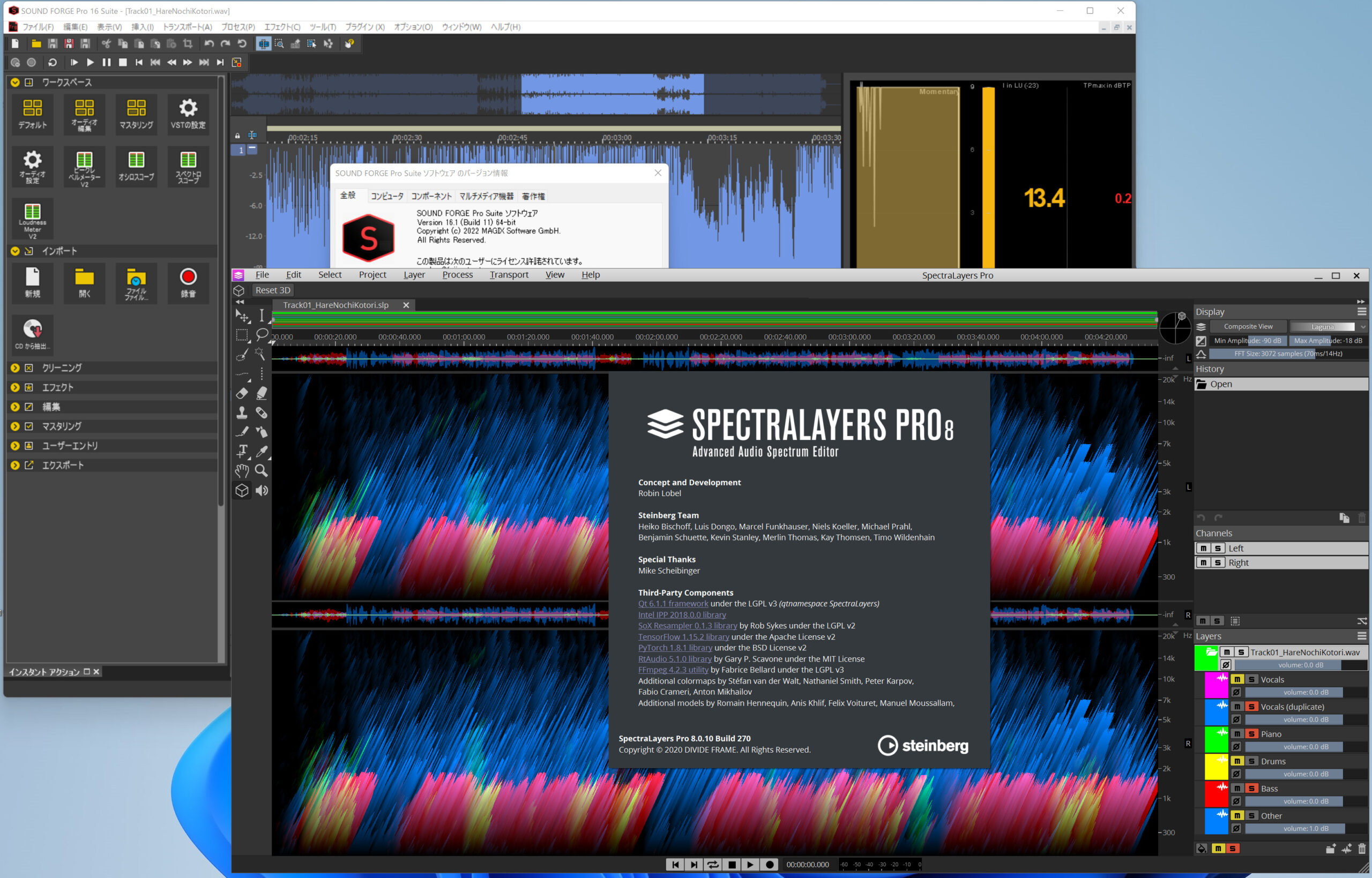Open the Process menu in SpectraLayers
This screenshot has height=878, width=1372.
[x=457, y=275]
